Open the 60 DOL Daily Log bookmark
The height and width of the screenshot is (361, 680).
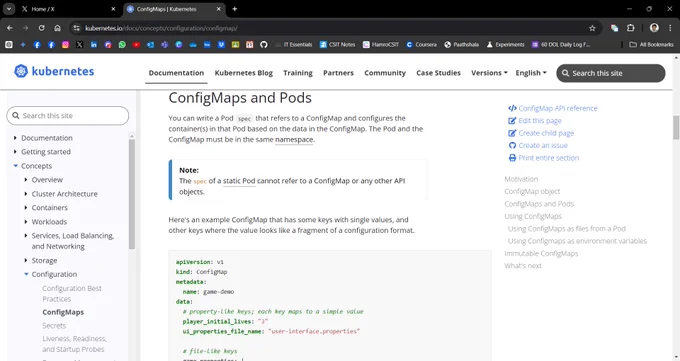click(561, 45)
